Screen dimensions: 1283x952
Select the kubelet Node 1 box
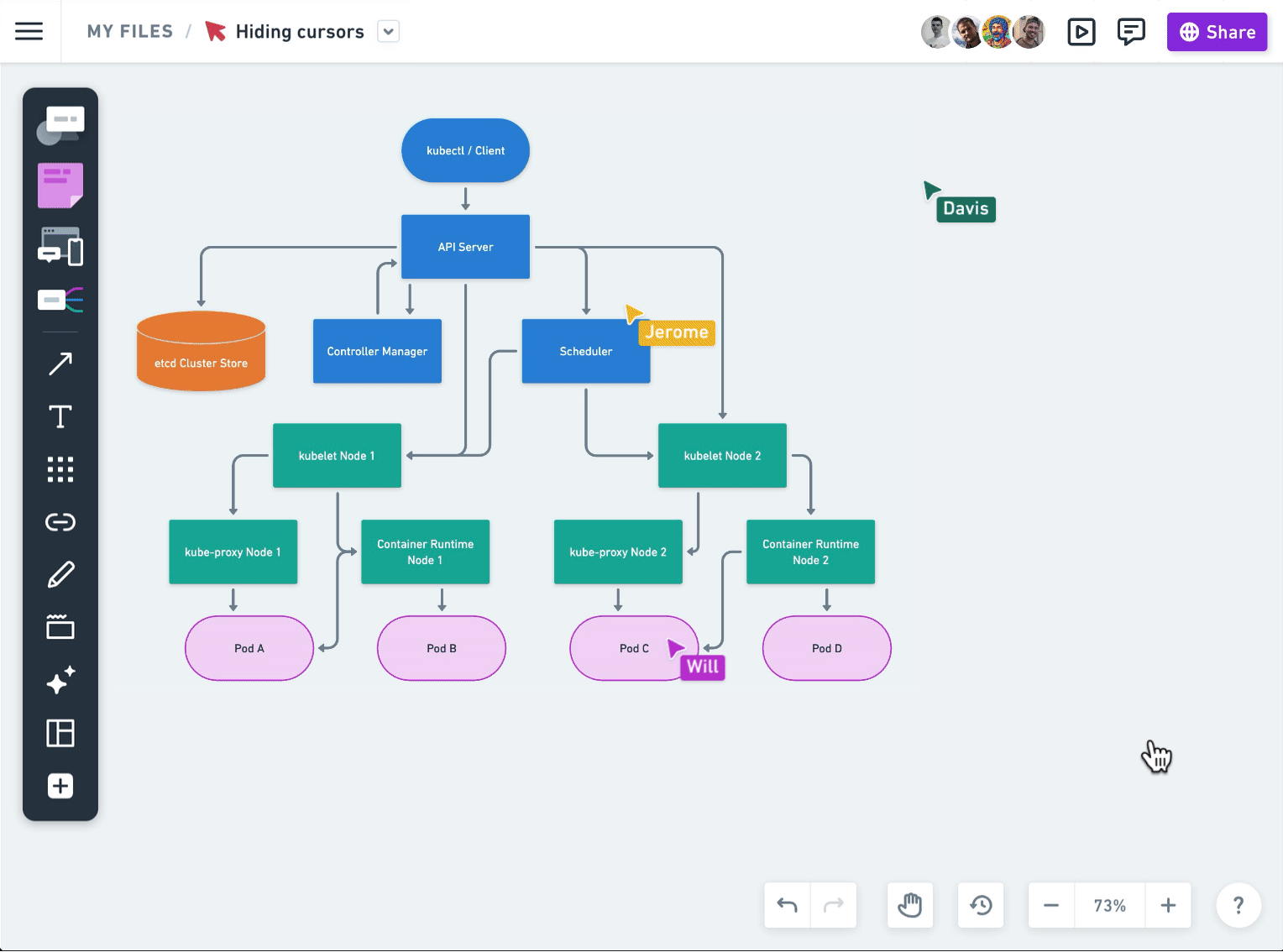point(337,456)
